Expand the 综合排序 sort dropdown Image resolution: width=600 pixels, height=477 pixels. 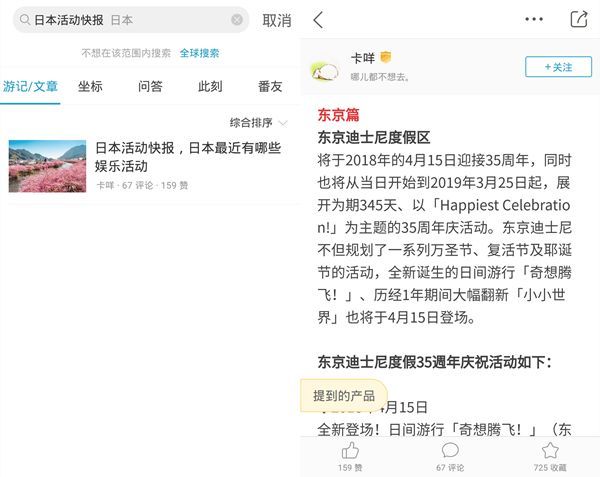pos(258,123)
